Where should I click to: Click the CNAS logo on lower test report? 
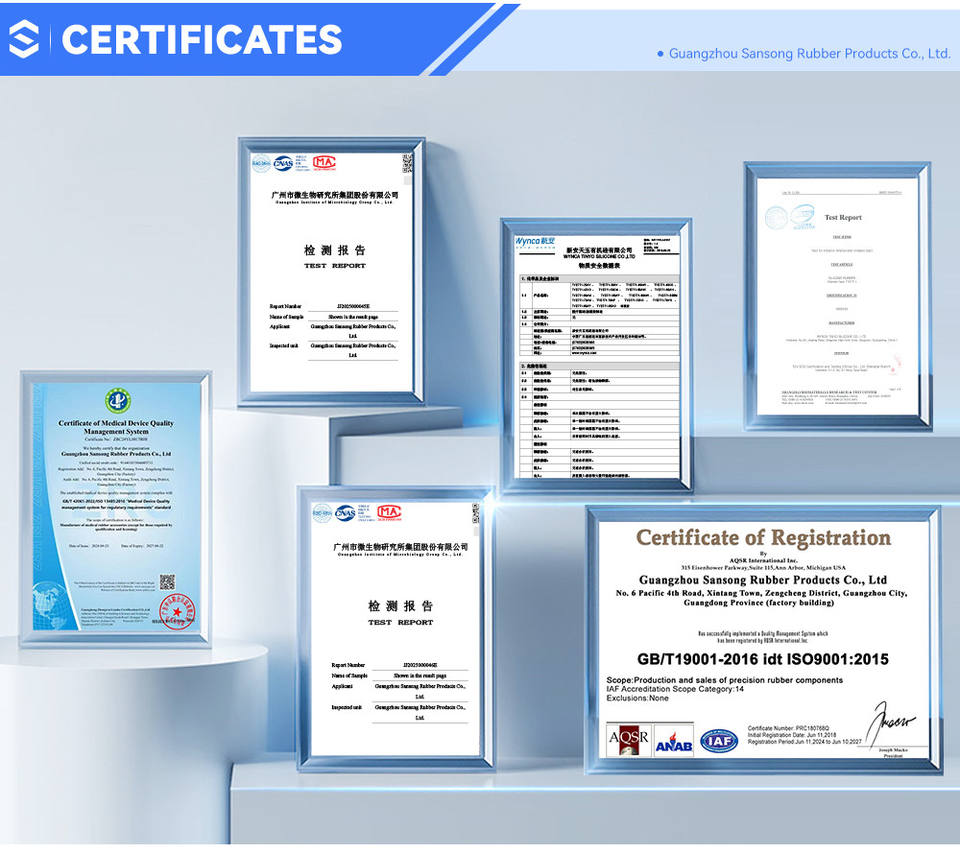345,513
